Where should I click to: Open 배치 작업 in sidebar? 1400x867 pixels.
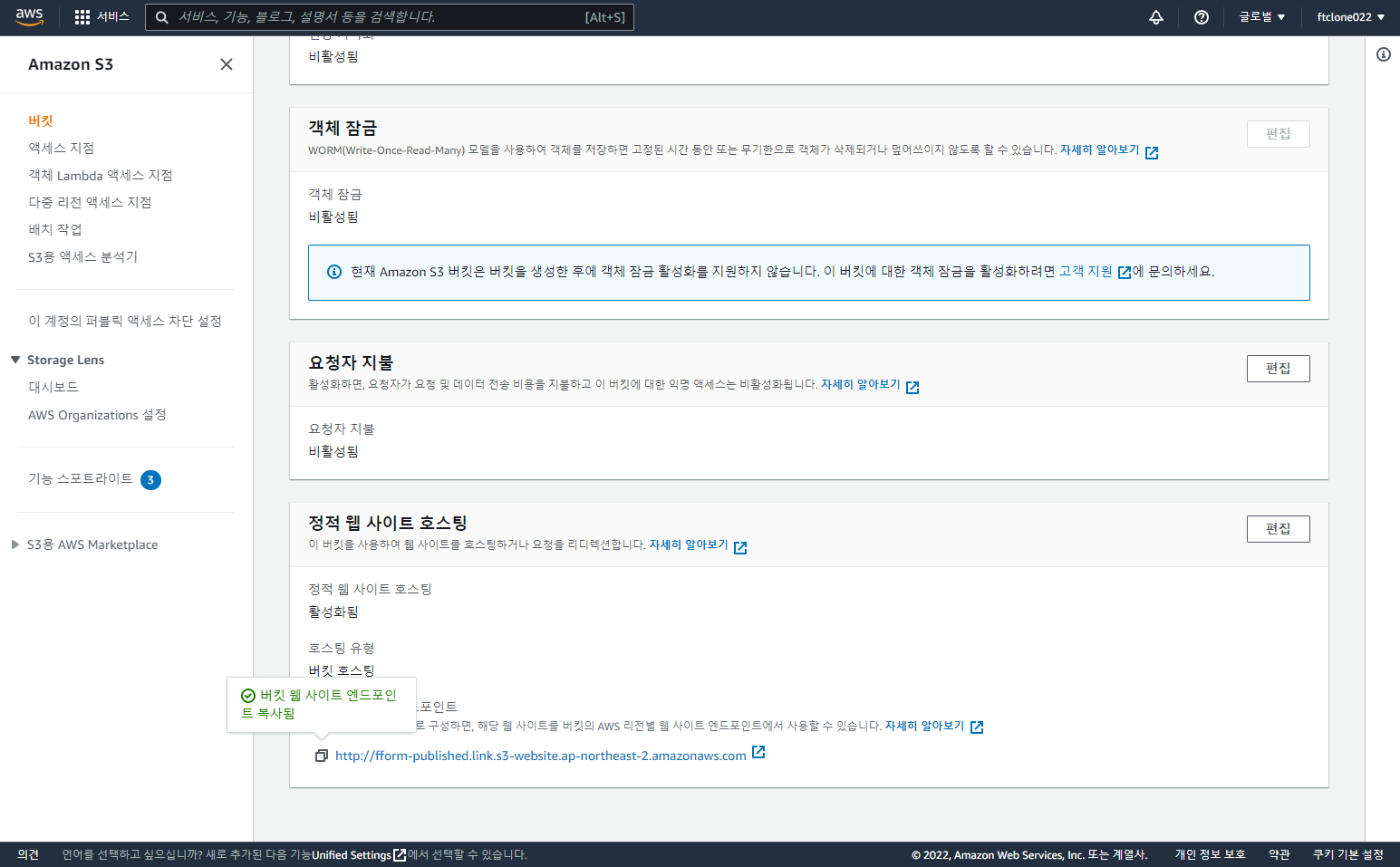pyautogui.click(x=54, y=229)
